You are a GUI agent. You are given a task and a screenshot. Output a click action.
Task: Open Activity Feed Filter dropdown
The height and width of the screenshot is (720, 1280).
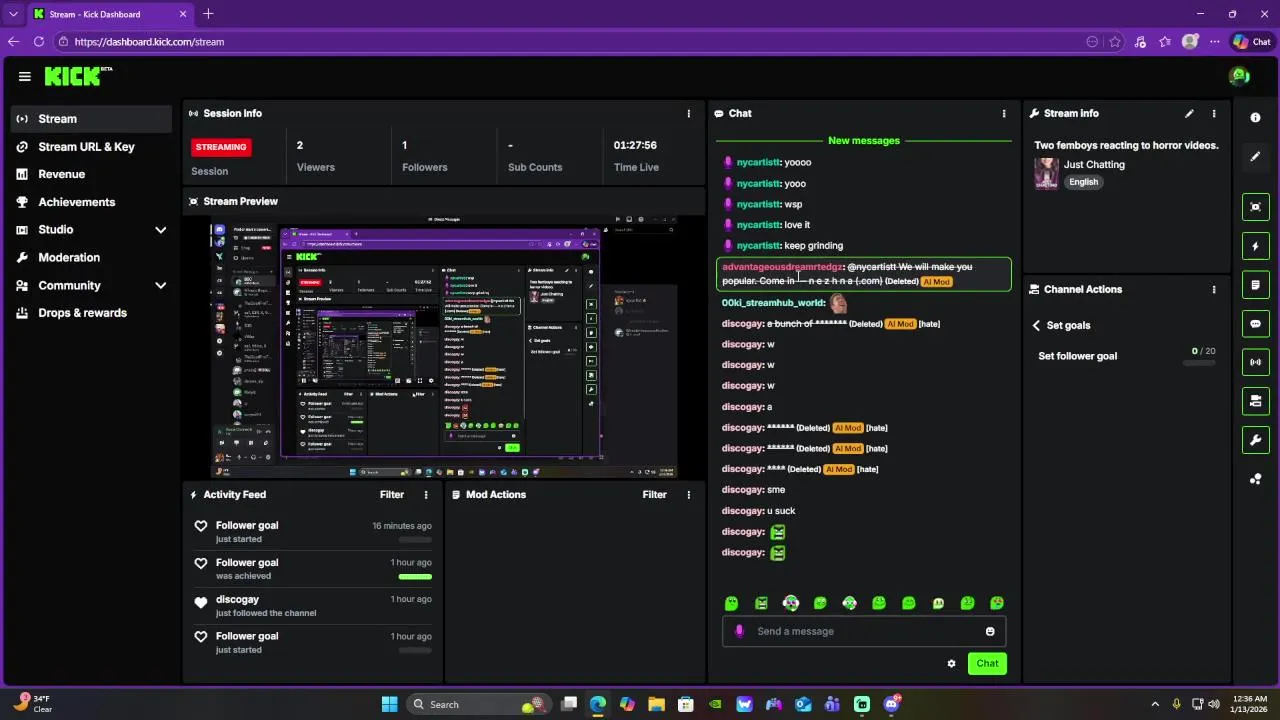[x=392, y=495]
